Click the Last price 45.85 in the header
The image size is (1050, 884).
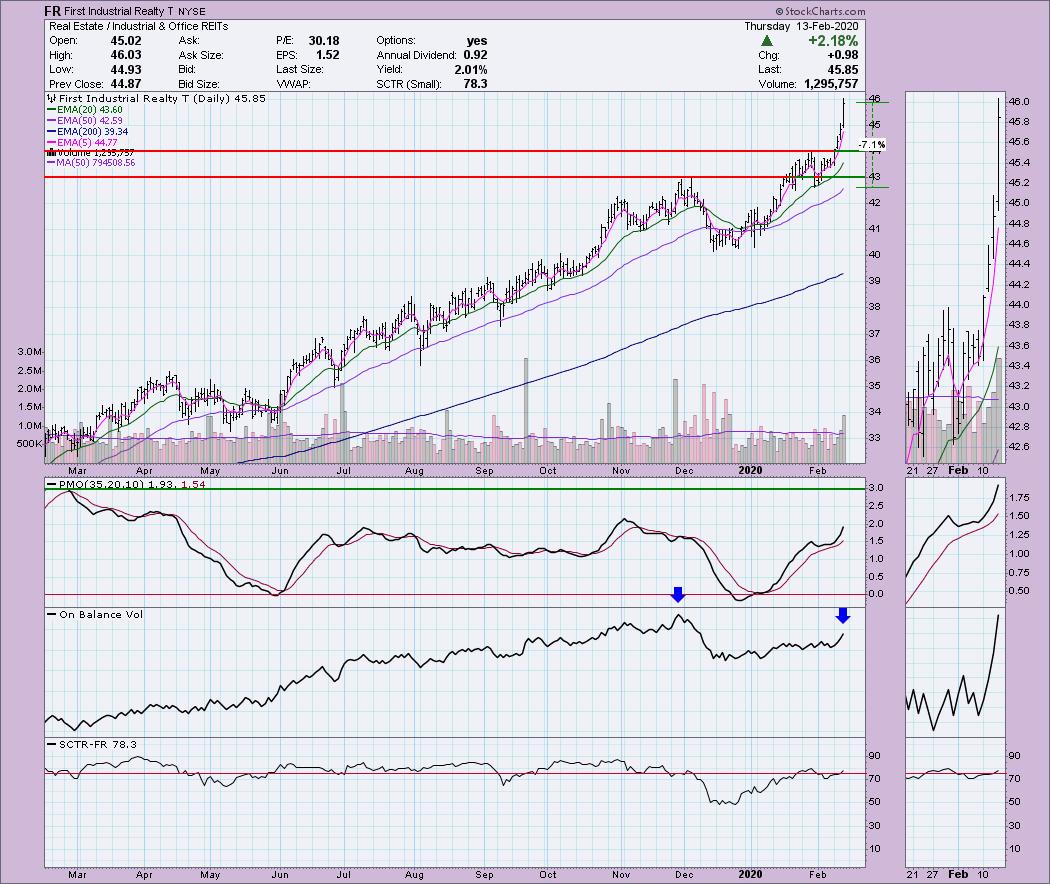(x=842, y=70)
